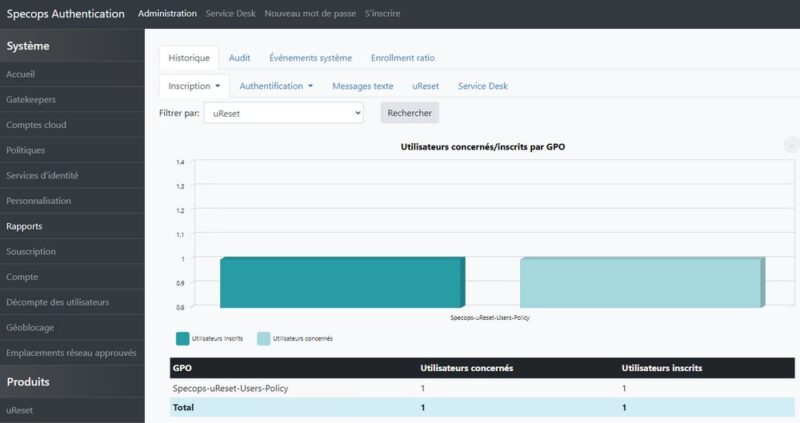800x423 pixels.
Task: Open the Événements système tab
Action: point(310,58)
